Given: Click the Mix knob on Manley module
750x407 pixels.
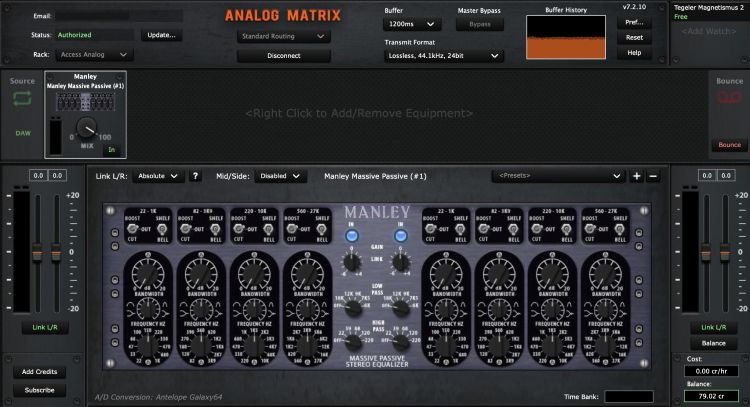Looking at the screenshot, I should pyautogui.click(x=87, y=128).
